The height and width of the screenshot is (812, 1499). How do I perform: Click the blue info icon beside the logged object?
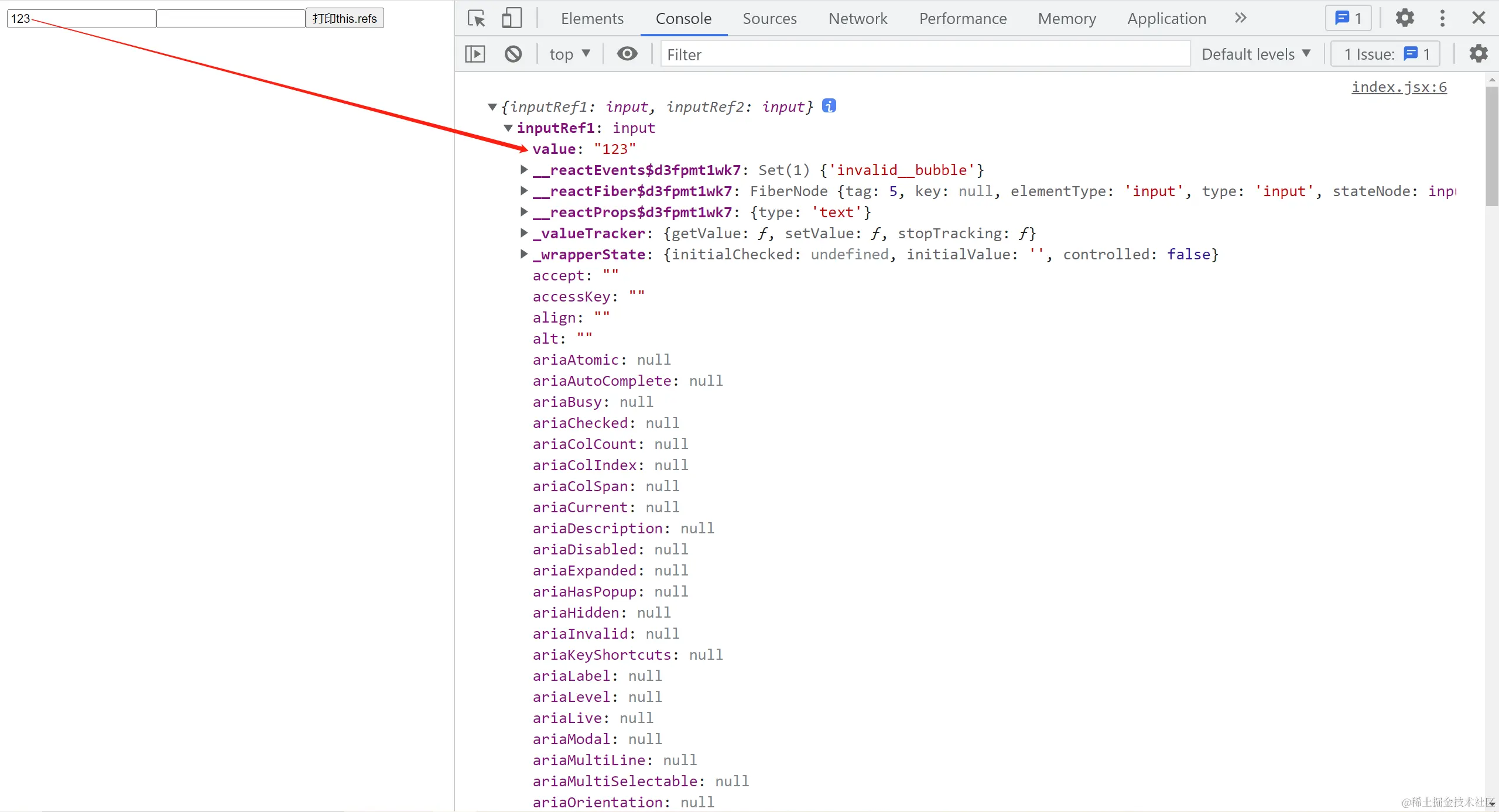click(829, 106)
